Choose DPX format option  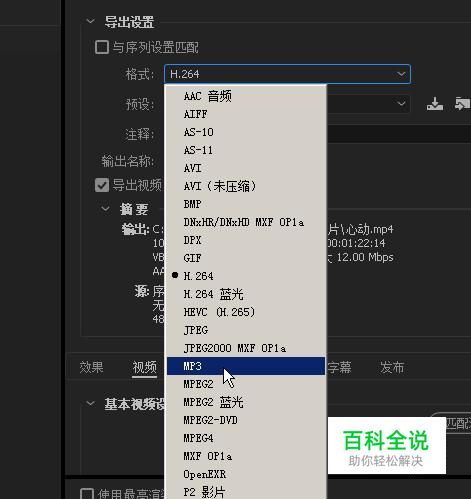point(246,240)
